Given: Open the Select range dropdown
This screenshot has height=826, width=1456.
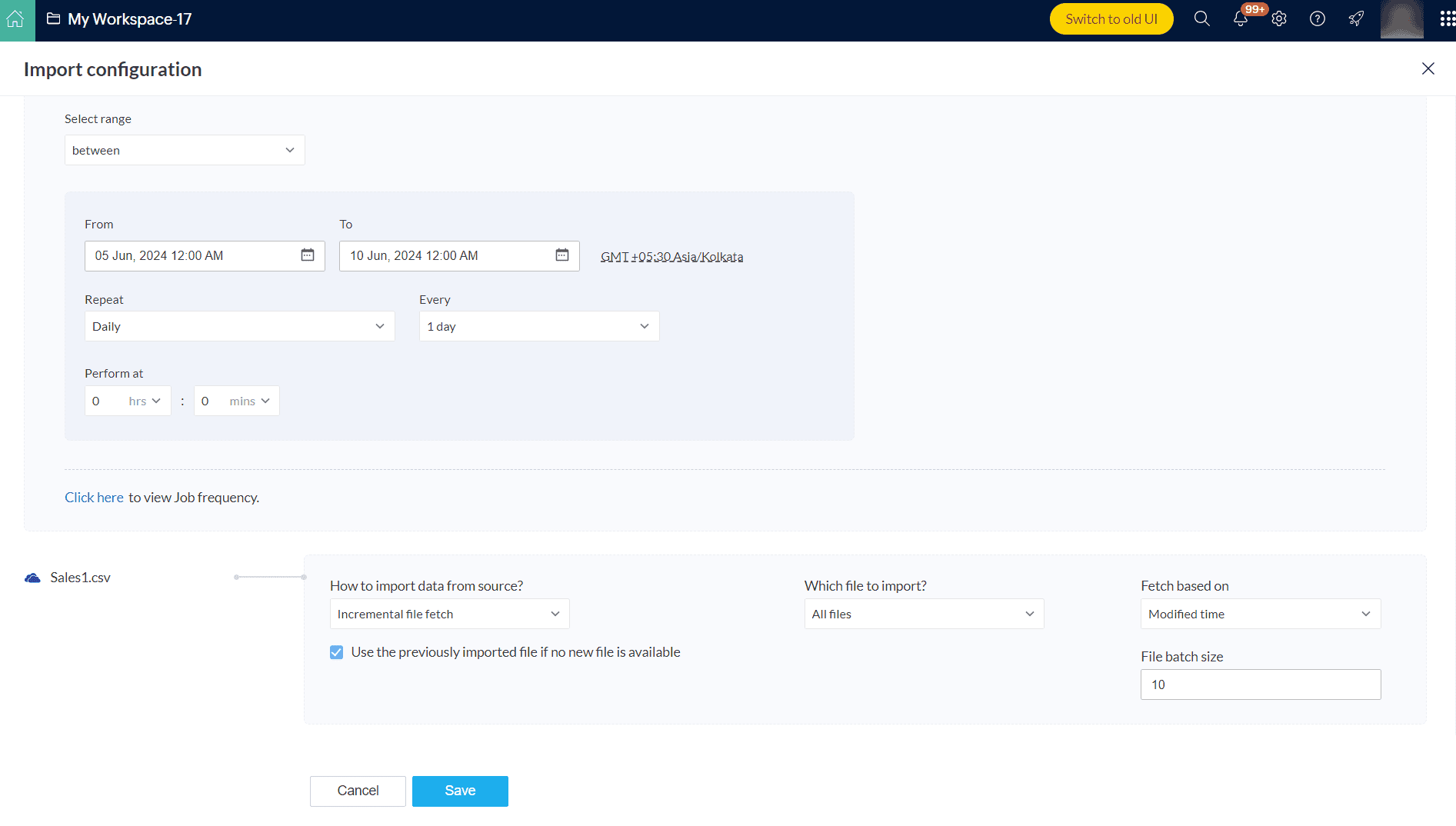Looking at the screenshot, I should point(185,150).
